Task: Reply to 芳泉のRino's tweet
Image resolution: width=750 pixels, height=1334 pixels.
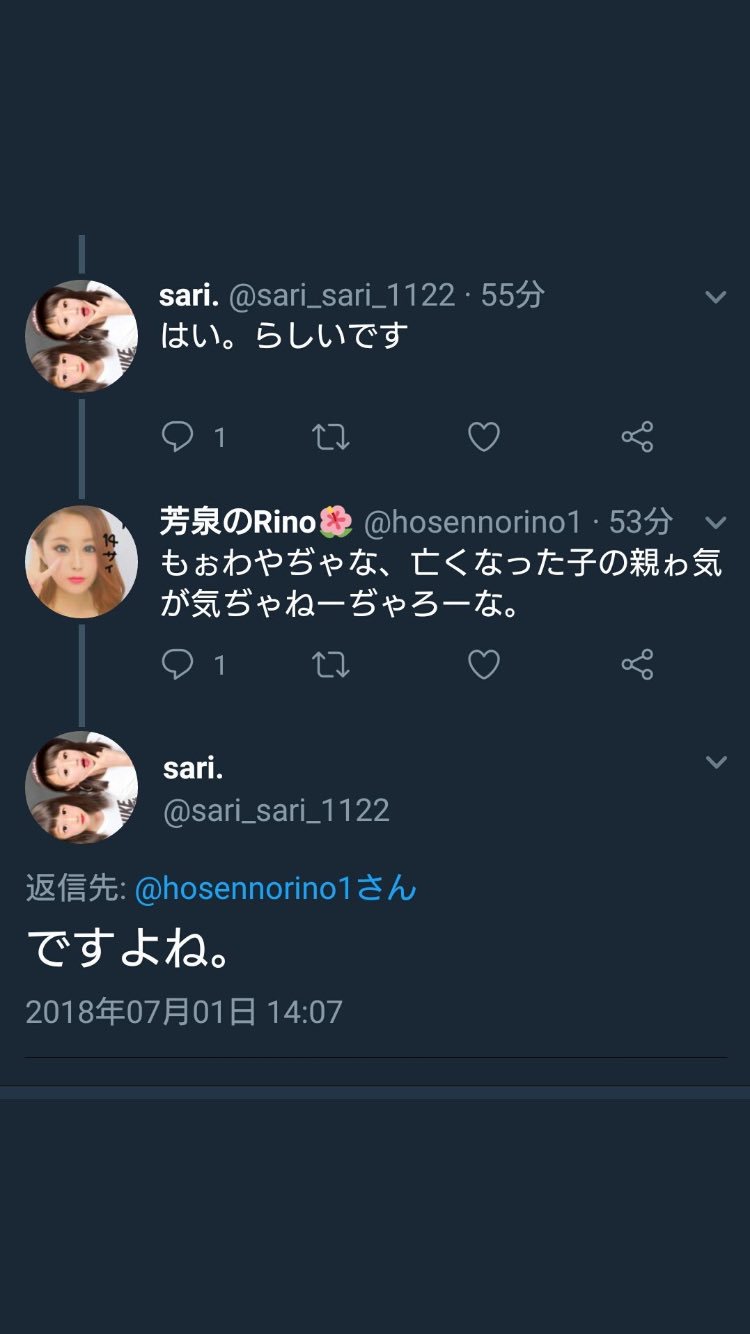Action: click(178, 664)
